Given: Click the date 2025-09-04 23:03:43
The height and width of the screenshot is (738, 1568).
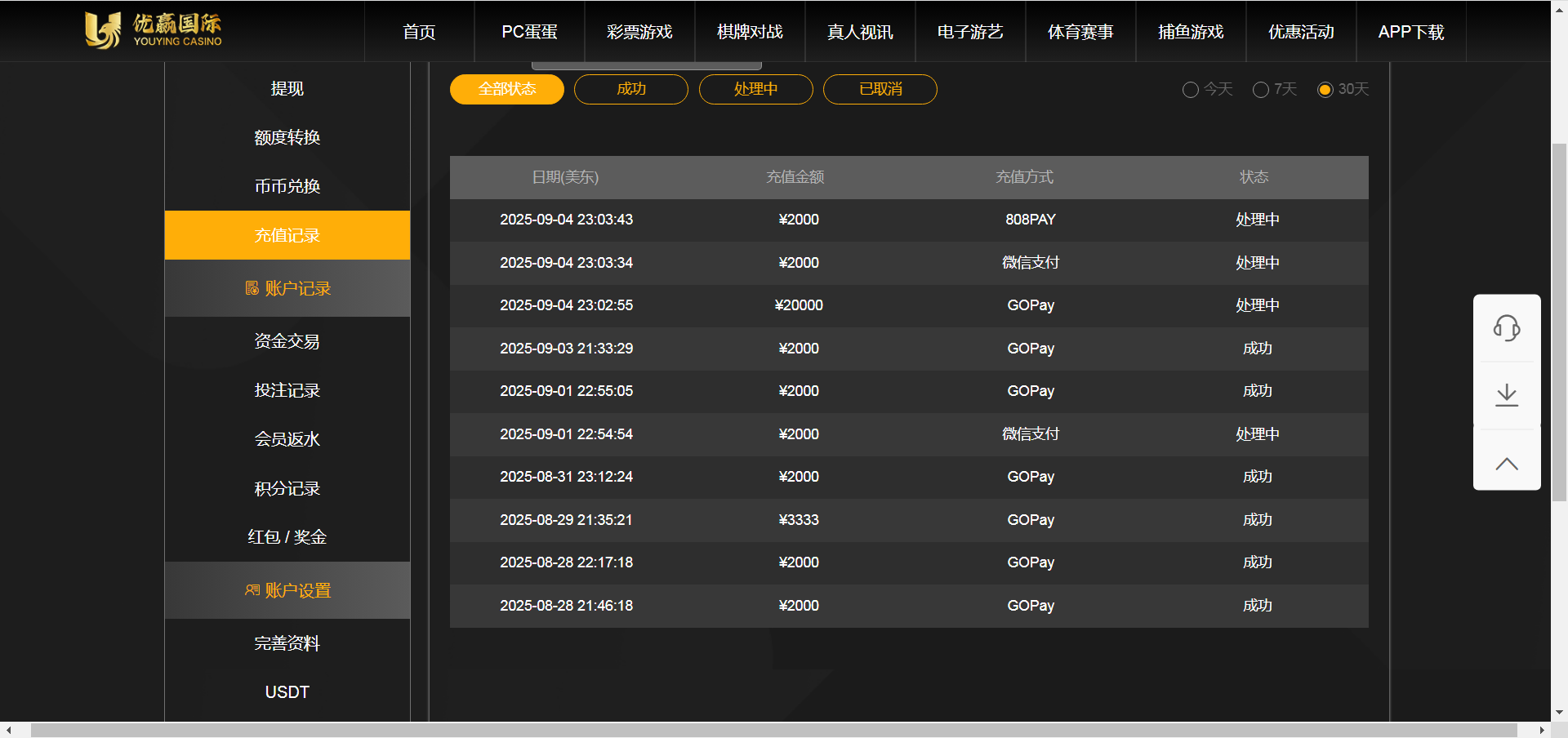Looking at the screenshot, I should 567,220.
